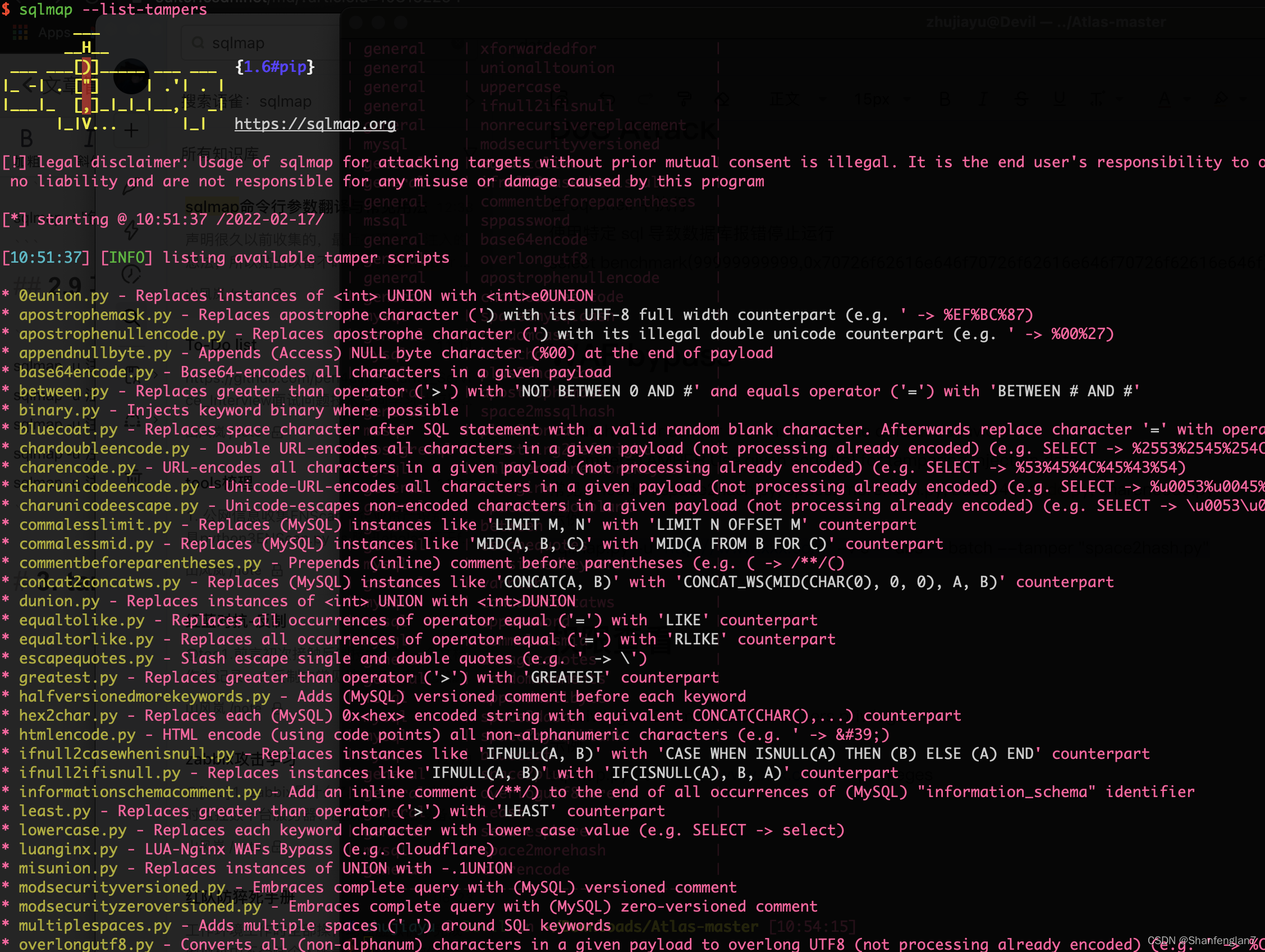
Task: Click the faded Bold B toolbar icon
Action: coord(945,99)
